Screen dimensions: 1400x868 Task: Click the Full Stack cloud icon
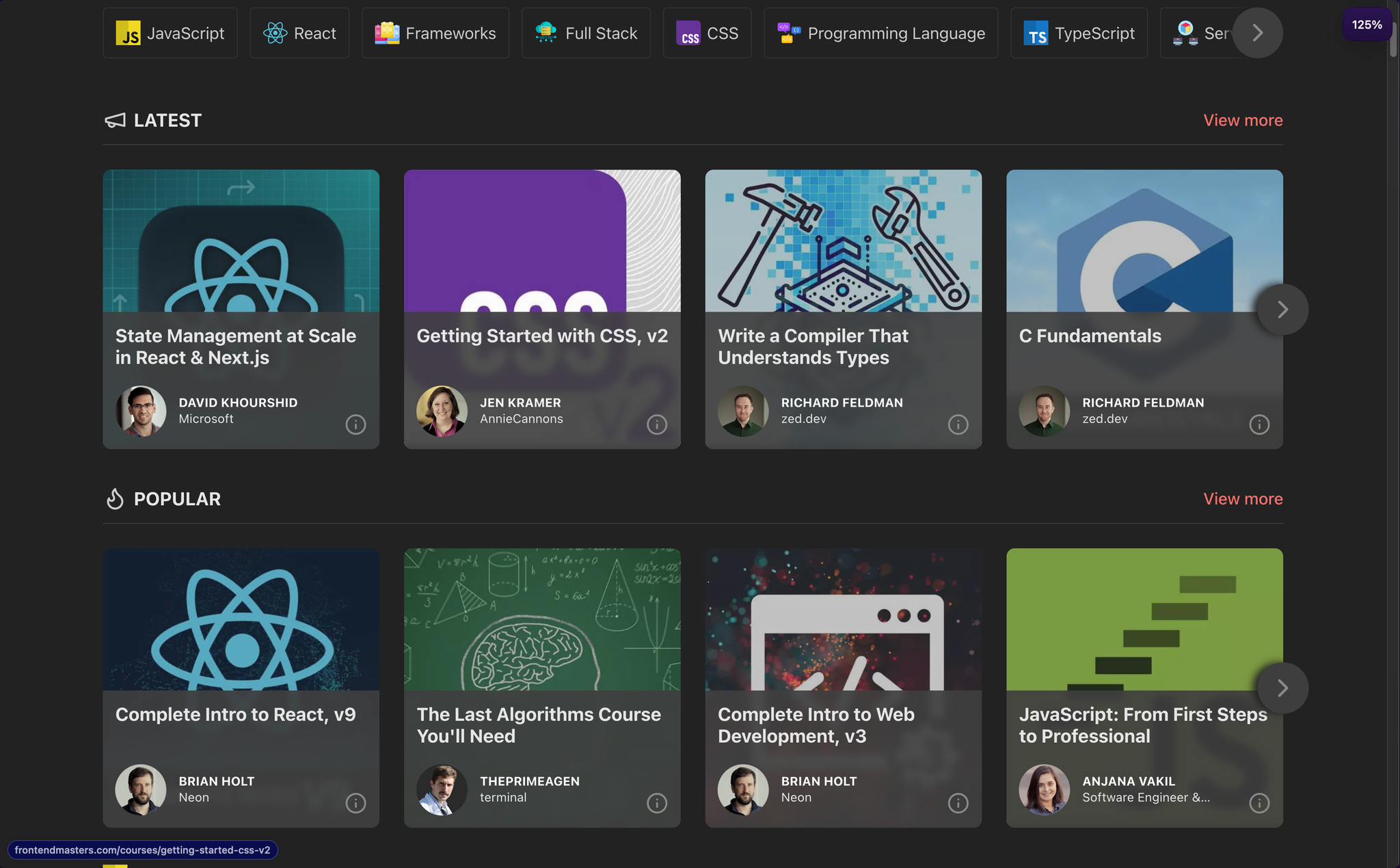pos(546,32)
